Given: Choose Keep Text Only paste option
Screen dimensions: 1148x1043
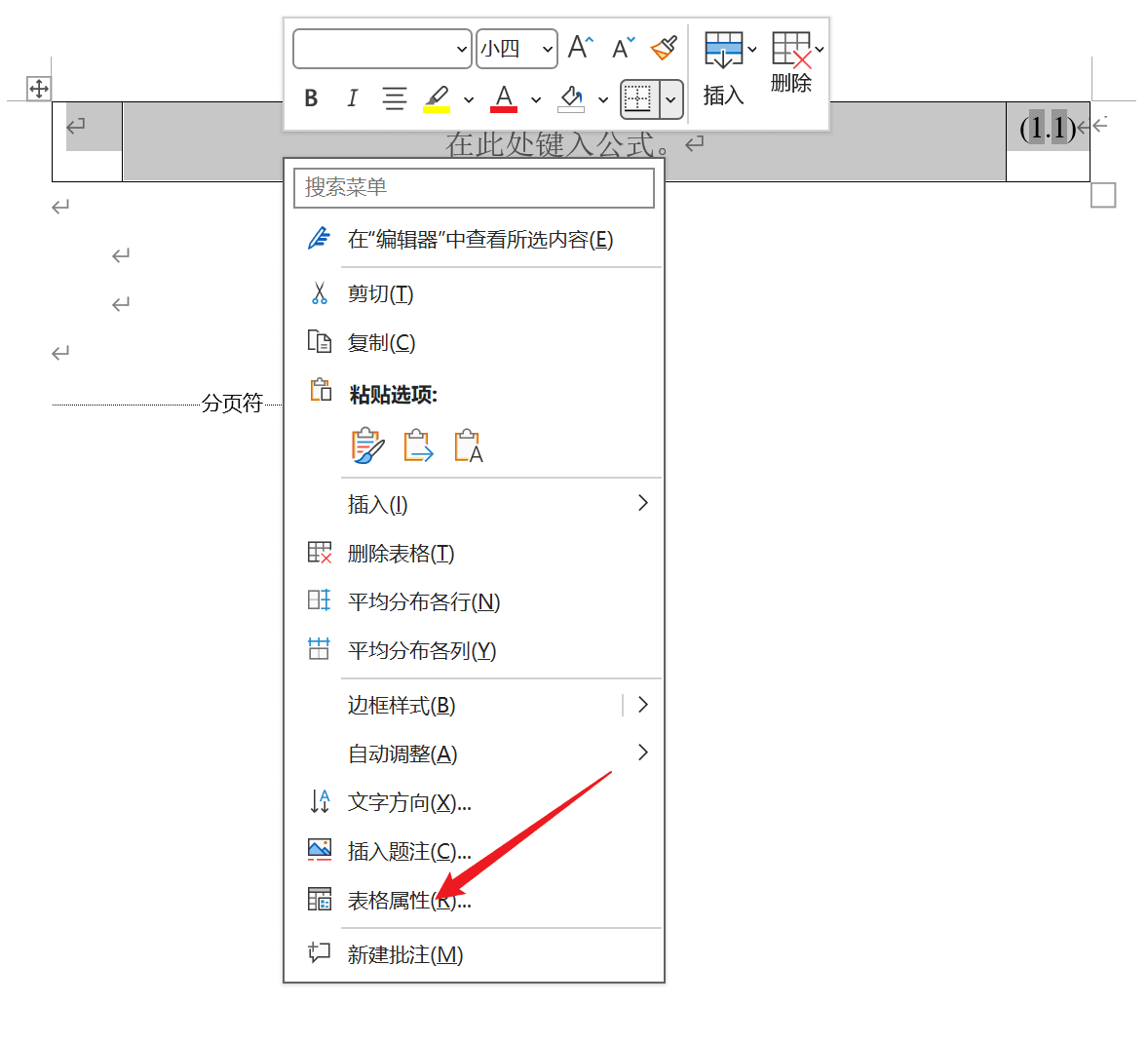Looking at the screenshot, I should click(x=468, y=444).
